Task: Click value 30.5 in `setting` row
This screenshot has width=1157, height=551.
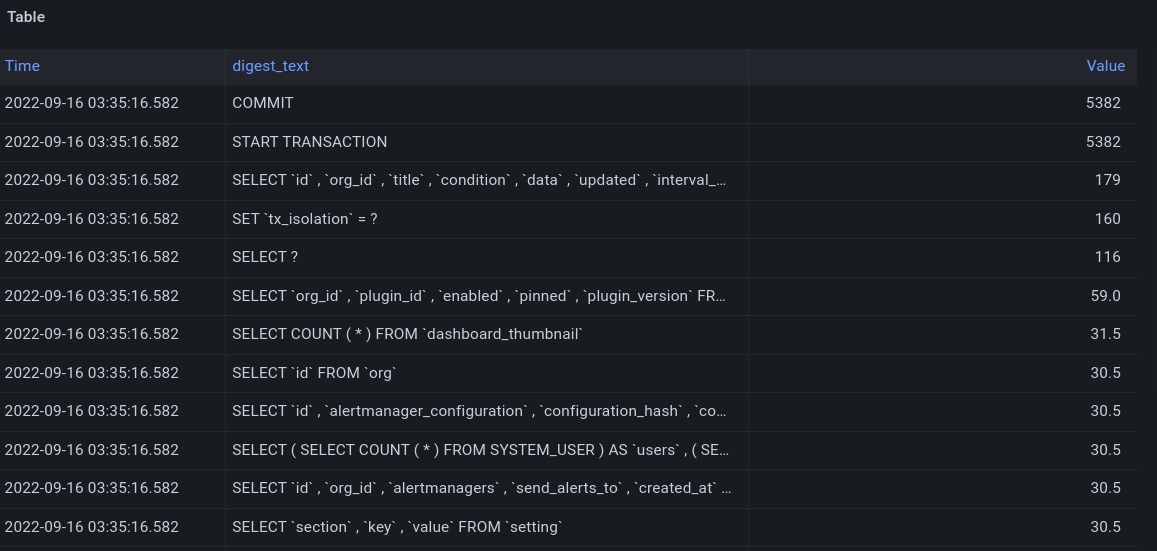Action: [x=1105, y=527]
